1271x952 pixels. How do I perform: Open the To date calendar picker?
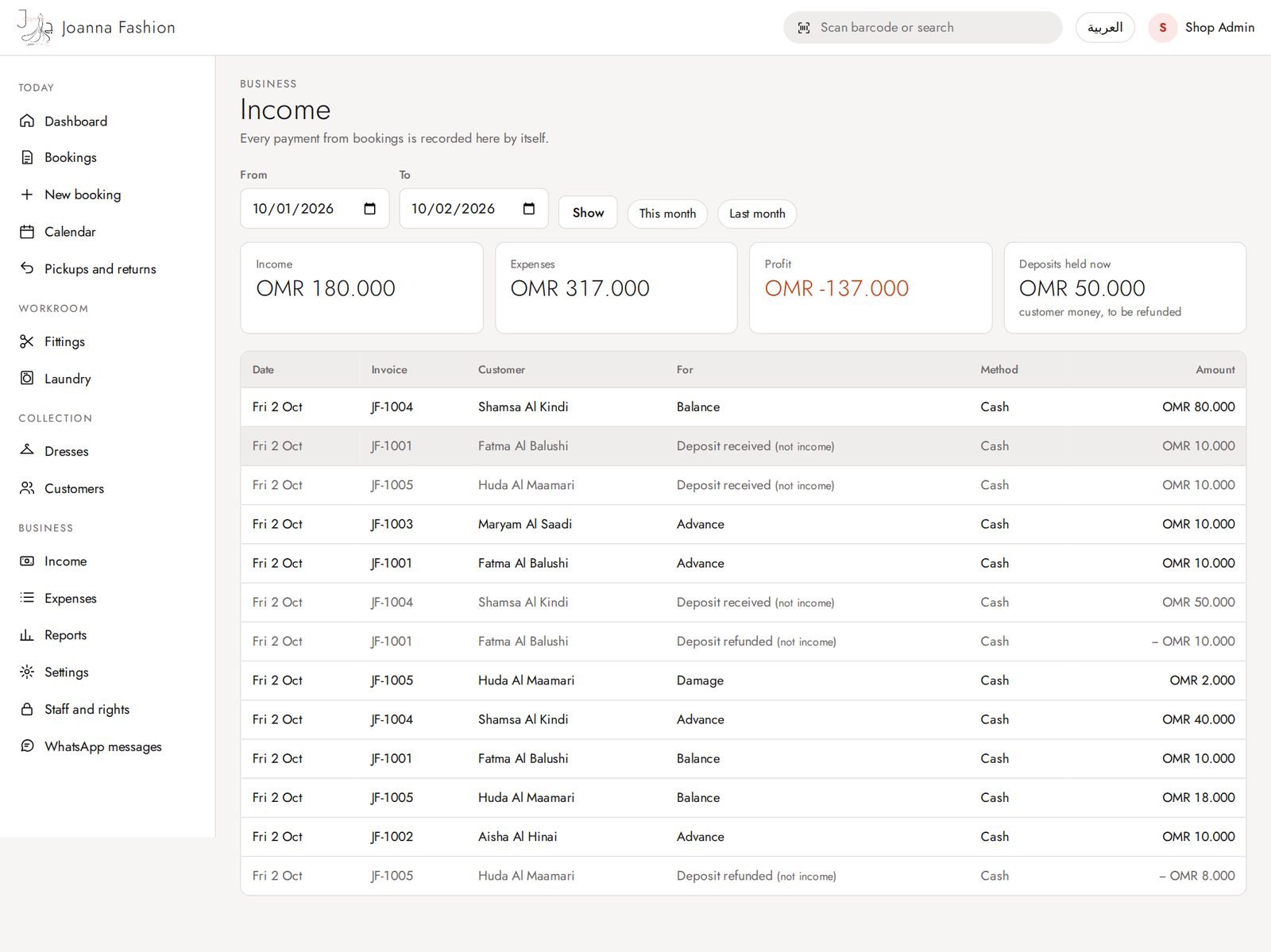(529, 209)
